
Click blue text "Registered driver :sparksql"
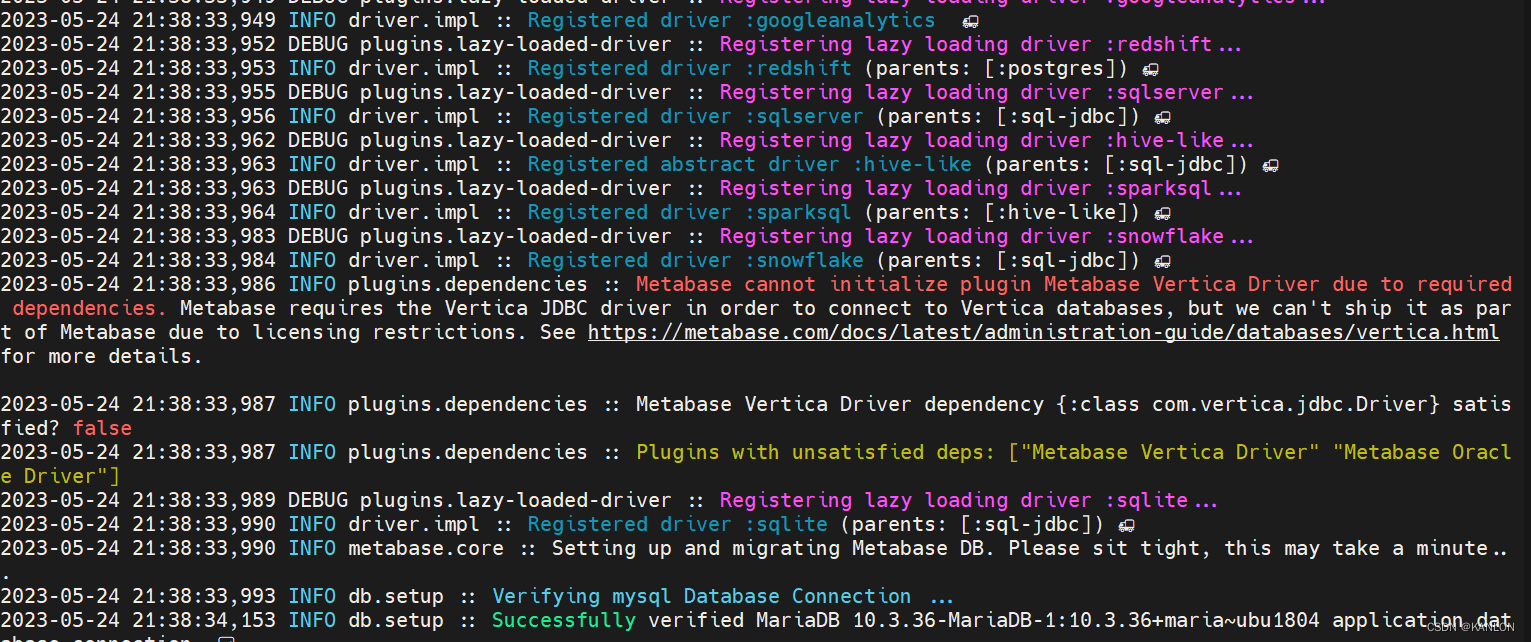[689, 212]
